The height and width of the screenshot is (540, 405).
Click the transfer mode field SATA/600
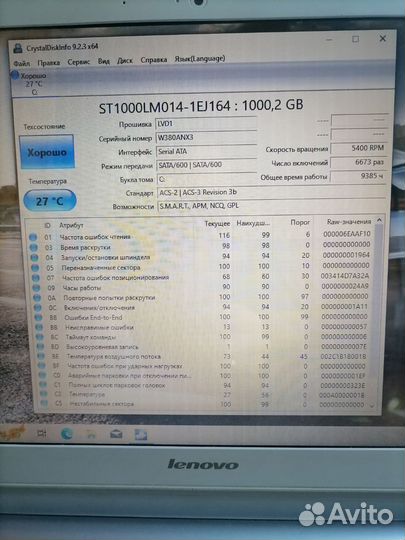click(x=206, y=165)
